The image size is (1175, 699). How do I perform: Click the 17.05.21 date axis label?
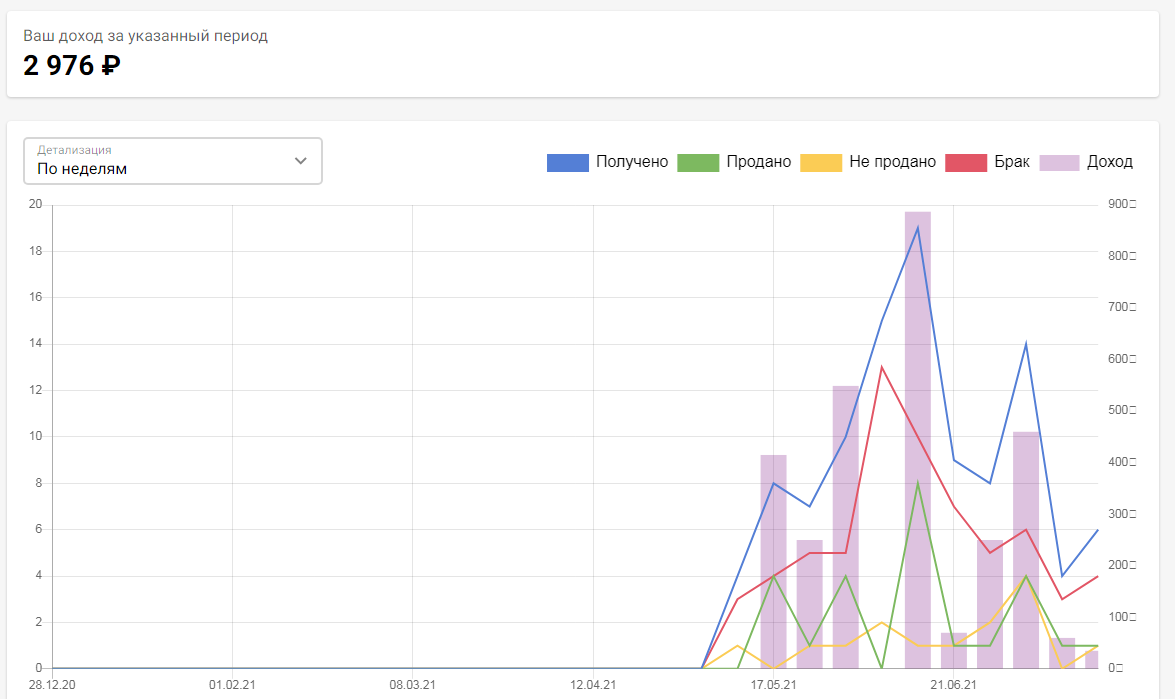point(773,685)
